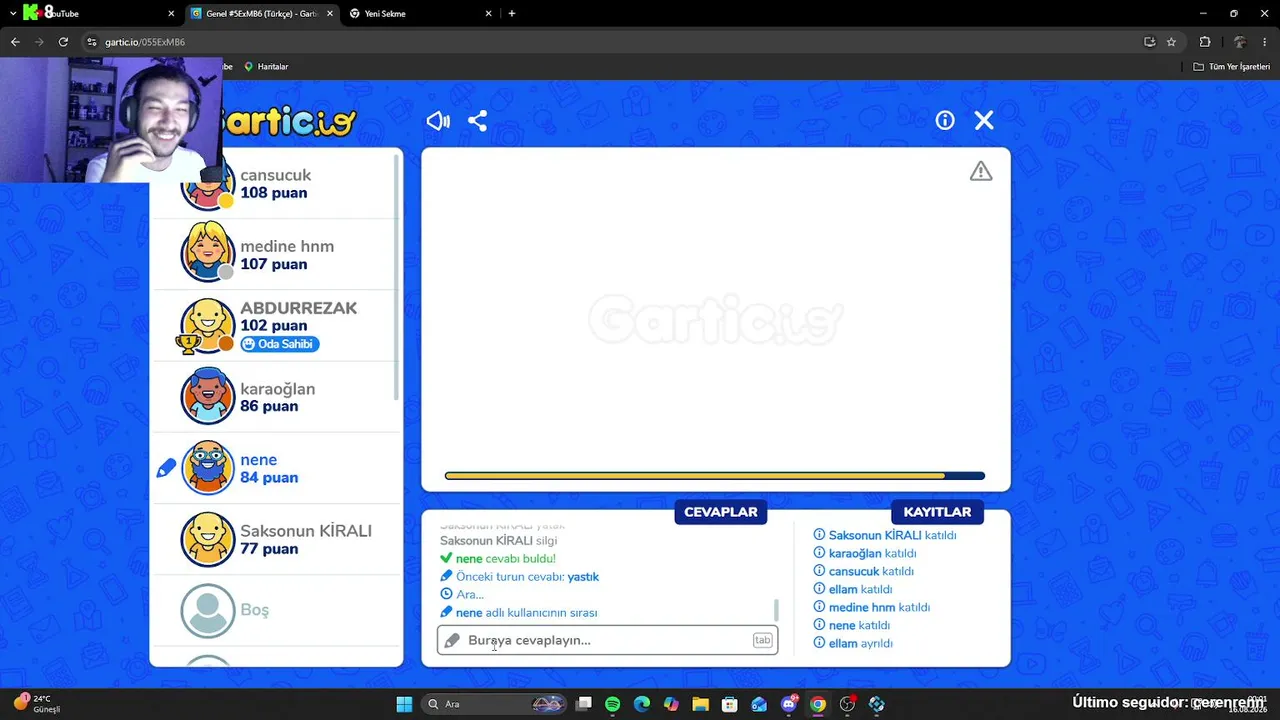Open the Tüm Yer İşaretleri folder
Screen dimensions: 1280x720
coord(1232,67)
